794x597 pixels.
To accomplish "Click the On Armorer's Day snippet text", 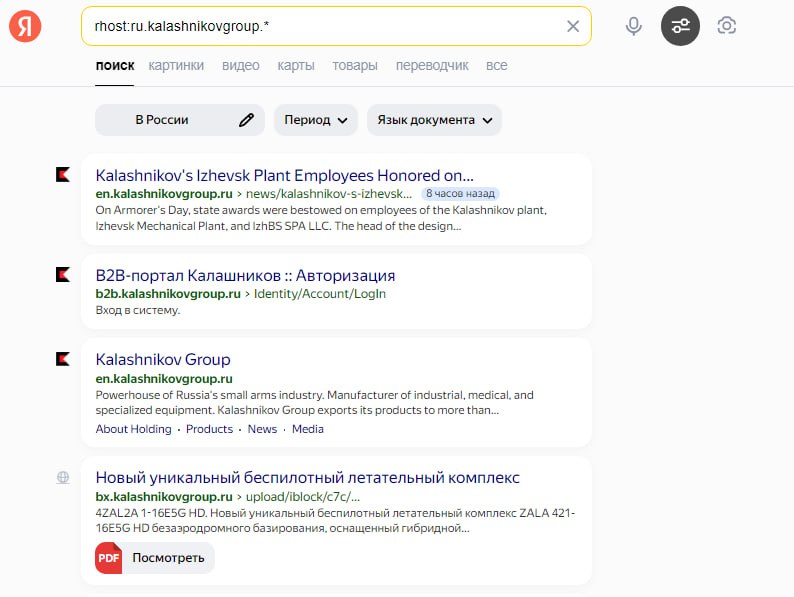I will click(321, 218).
